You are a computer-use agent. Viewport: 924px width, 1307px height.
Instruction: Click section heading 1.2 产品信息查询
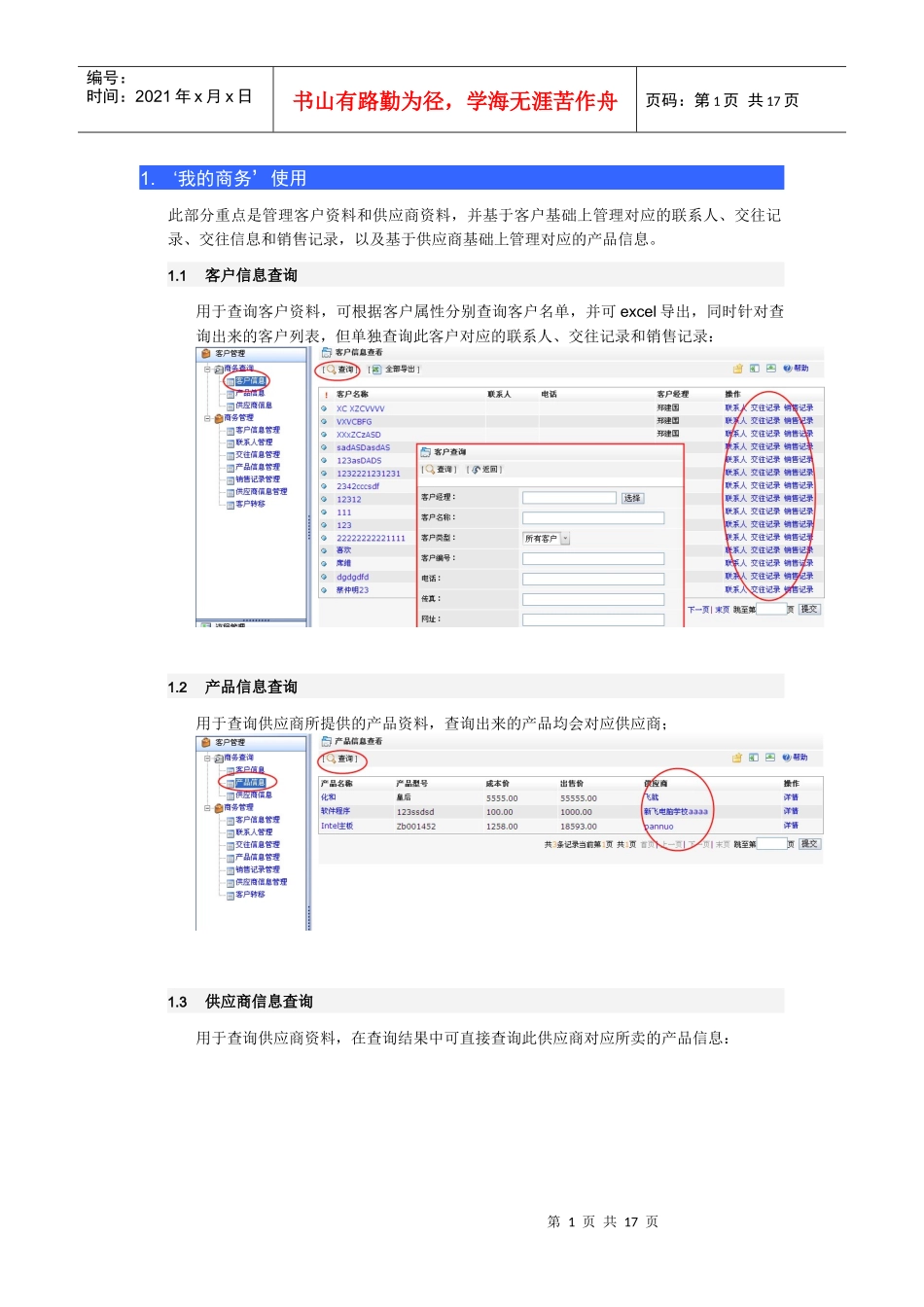pos(232,688)
